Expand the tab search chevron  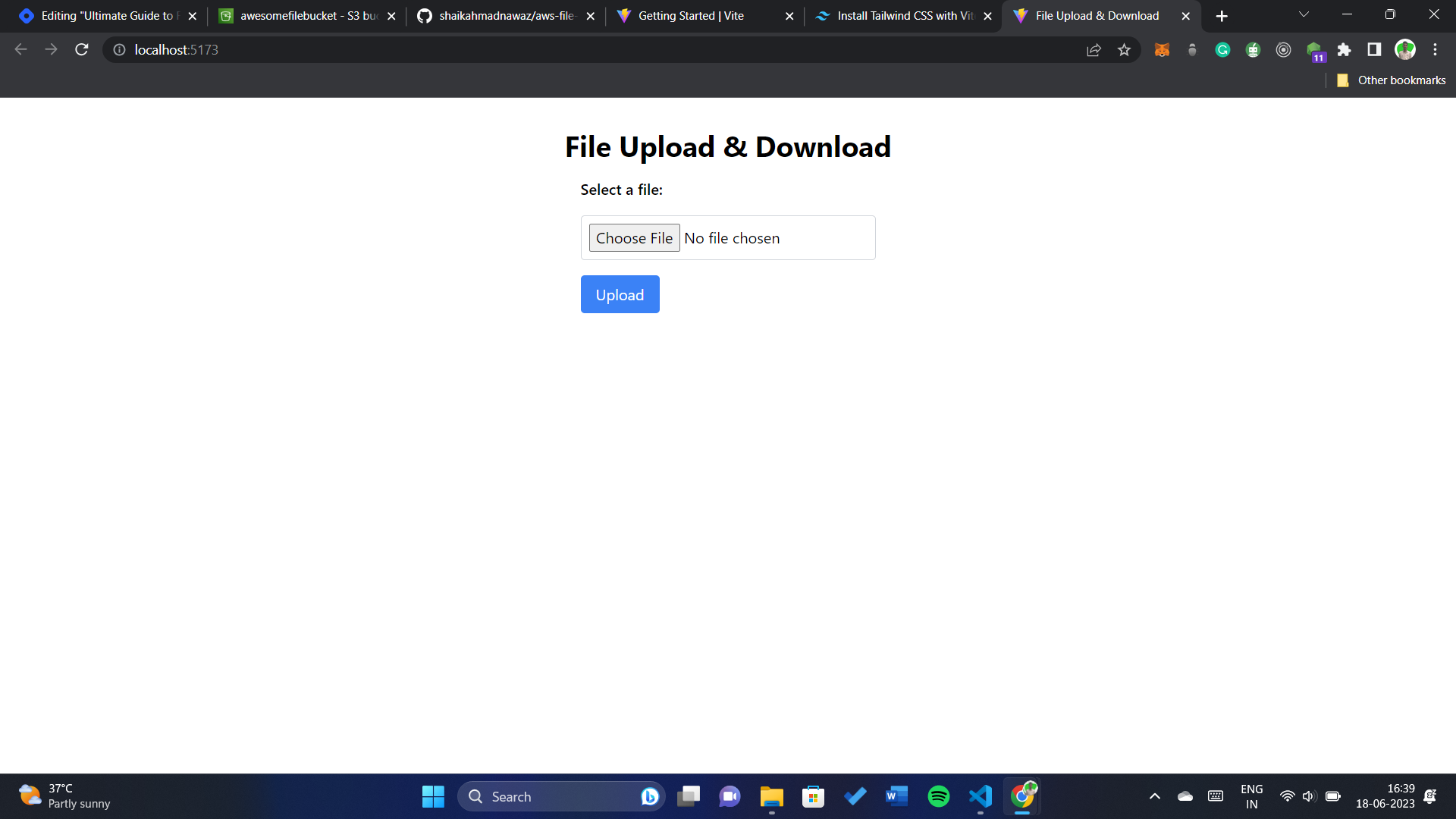click(1304, 15)
